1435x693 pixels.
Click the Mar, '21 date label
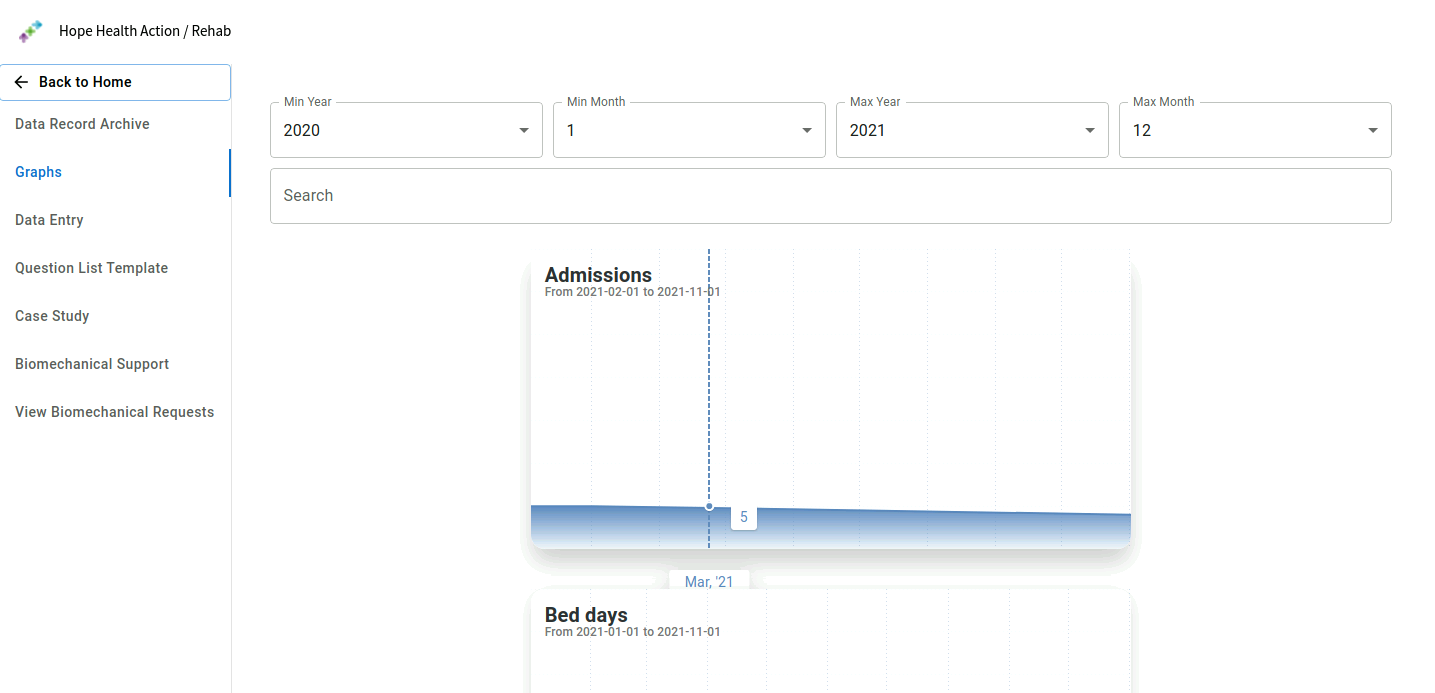pyautogui.click(x=709, y=581)
